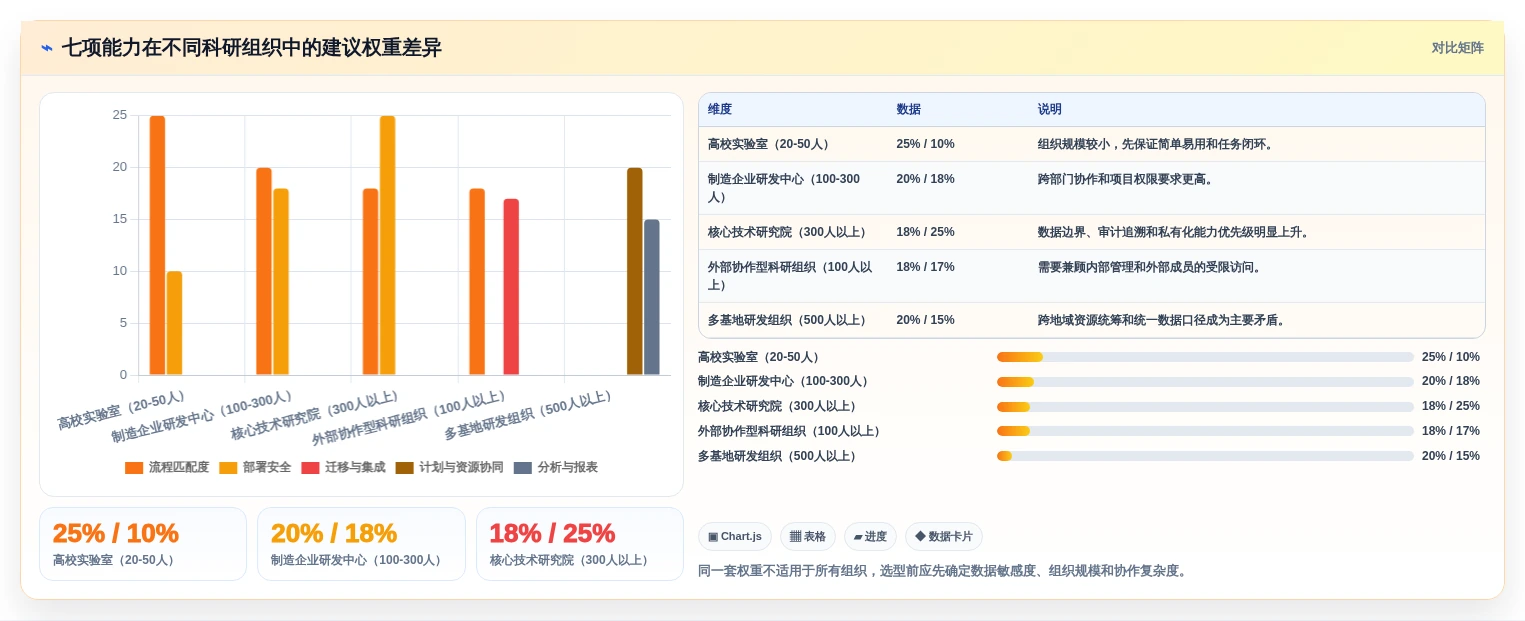Click the lightning icon beside the title
Screen dimensions: 1525x621
(46, 48)
